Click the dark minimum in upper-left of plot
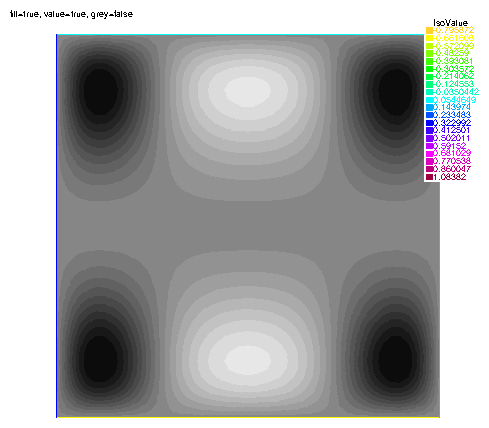The image size is (489, 428). 100,91
